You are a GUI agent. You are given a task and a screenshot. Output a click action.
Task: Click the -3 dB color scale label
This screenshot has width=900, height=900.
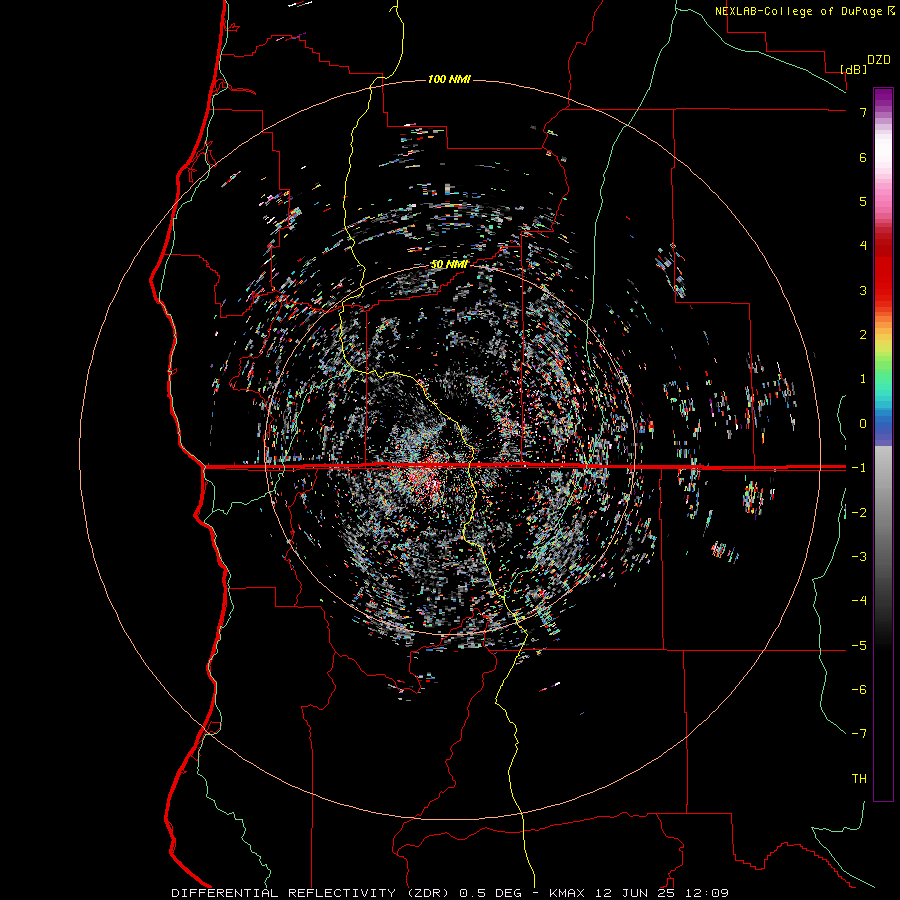pos(859,557)
